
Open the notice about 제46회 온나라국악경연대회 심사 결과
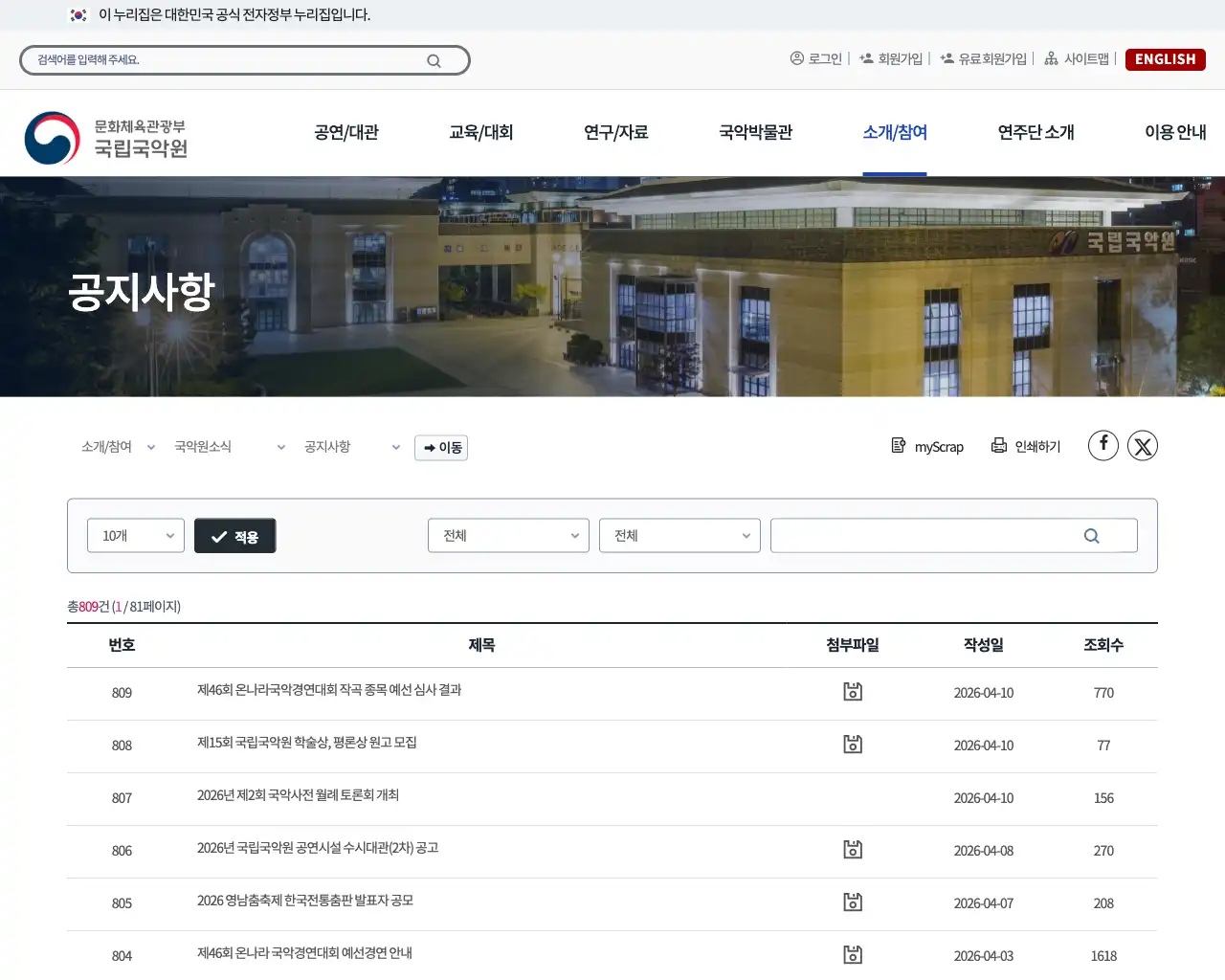click(329, 691)
